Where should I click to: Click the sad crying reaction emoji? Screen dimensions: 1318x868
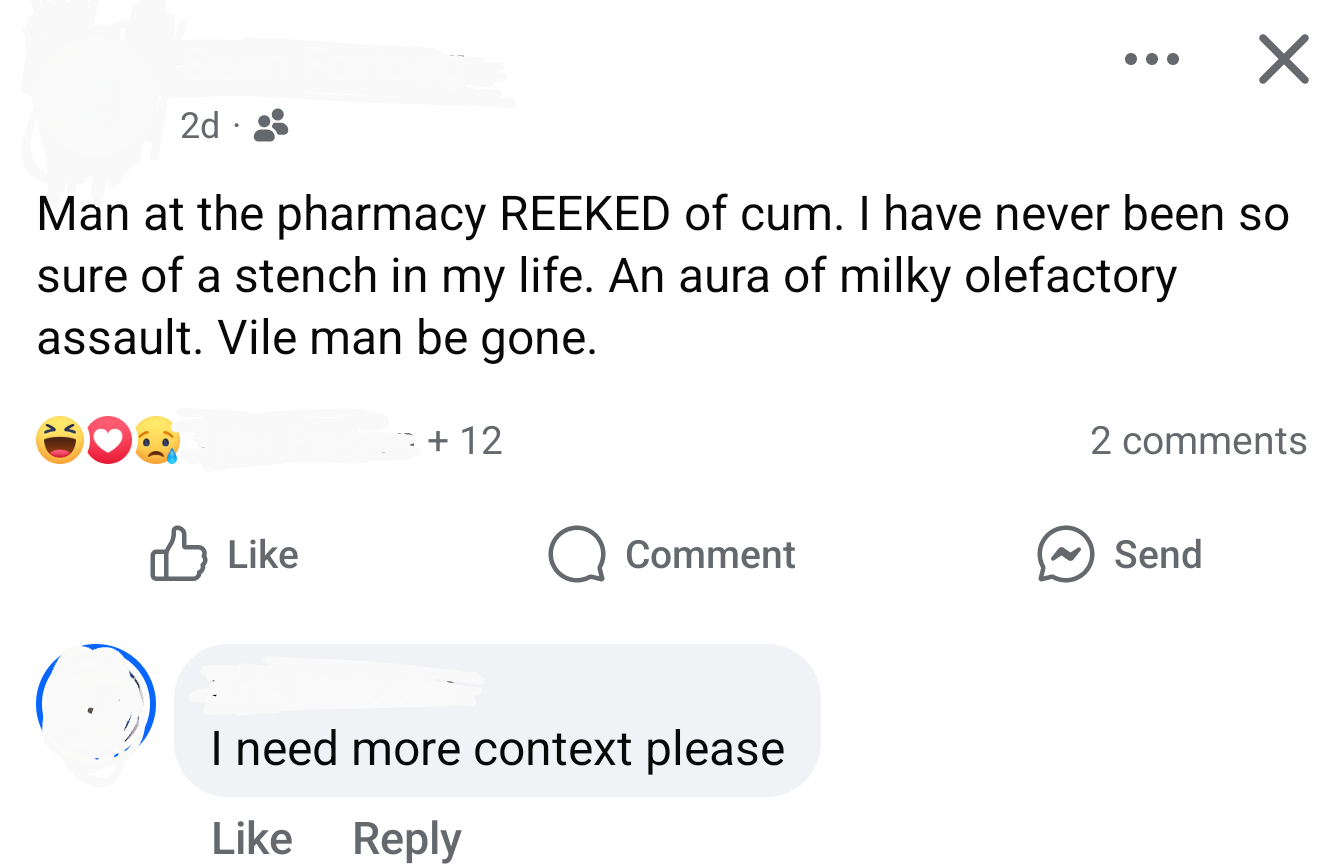(157, 441)
